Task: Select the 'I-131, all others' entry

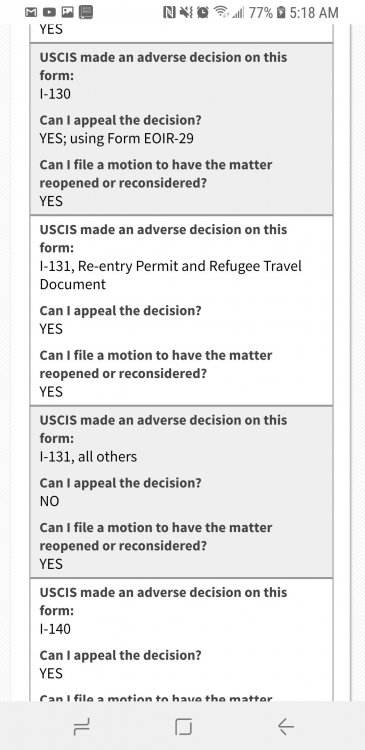Action: [88, 457]
